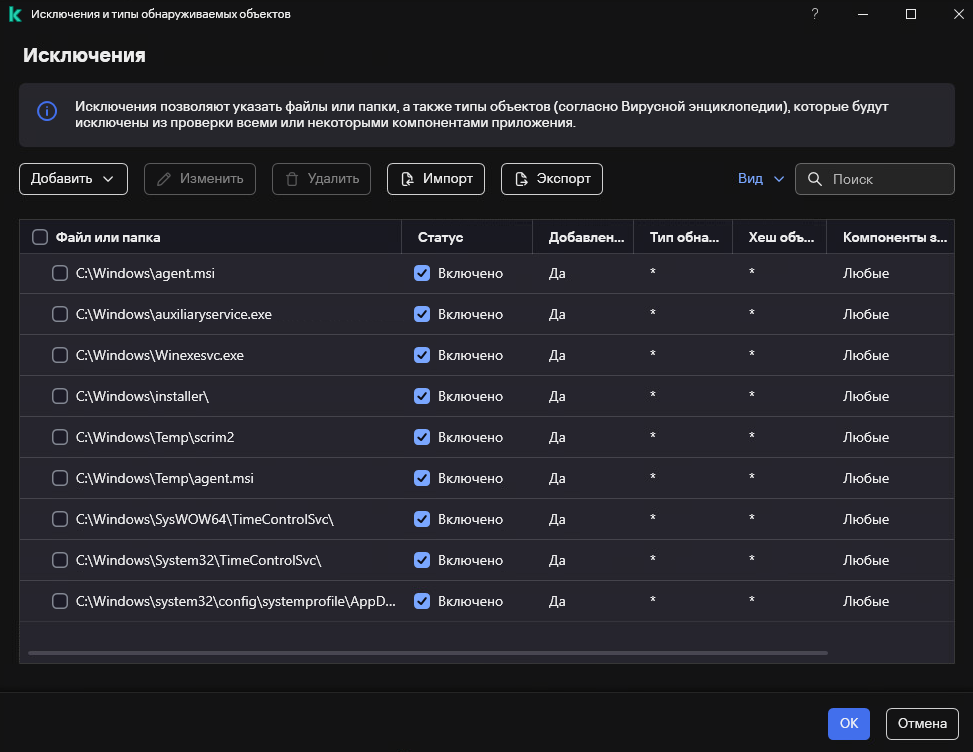Expand the Вид view menu
973x752 pixels.
[x=762, y=179]
